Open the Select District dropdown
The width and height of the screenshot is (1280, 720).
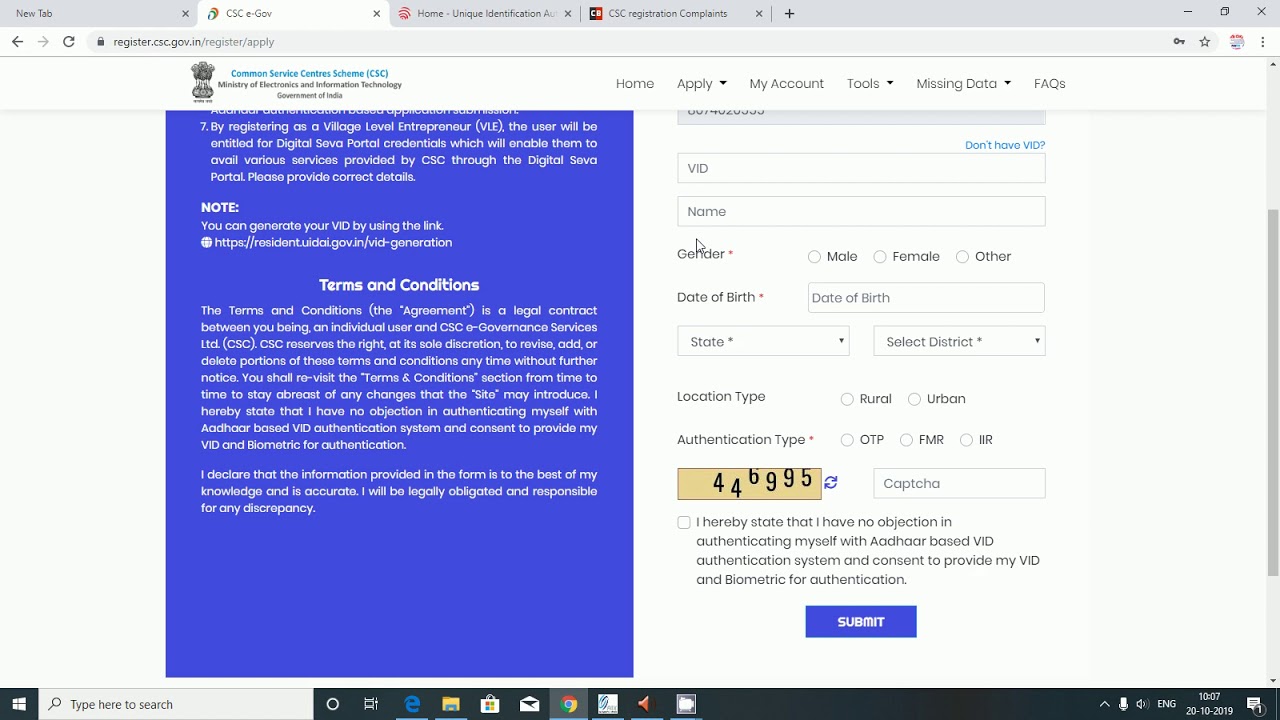click(x=959, y=342)
